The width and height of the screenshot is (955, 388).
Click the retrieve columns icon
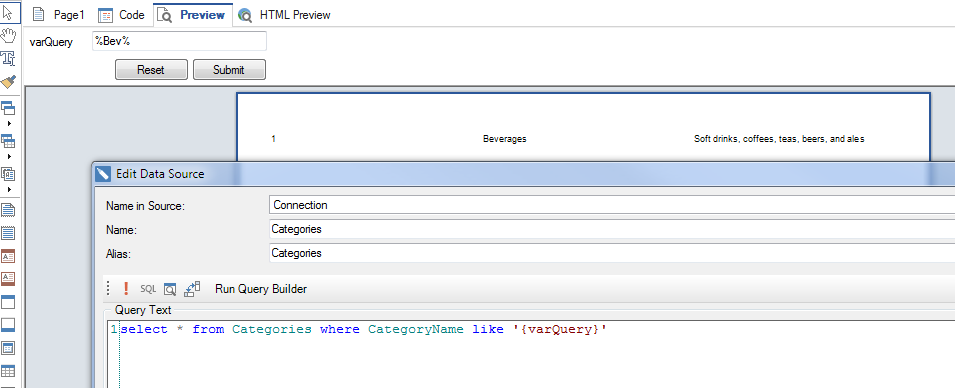click(x=192, y=289)
